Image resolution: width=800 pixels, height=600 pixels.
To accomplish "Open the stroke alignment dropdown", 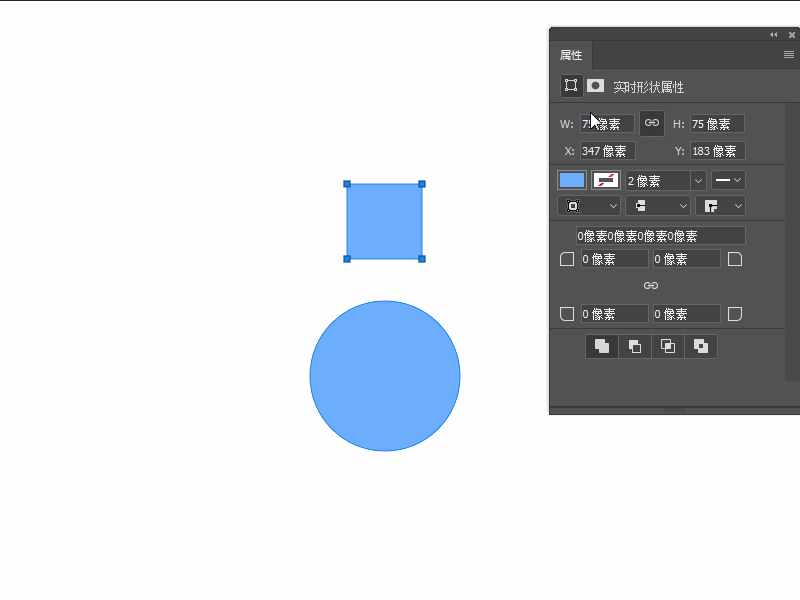I will tap(589, 205).
